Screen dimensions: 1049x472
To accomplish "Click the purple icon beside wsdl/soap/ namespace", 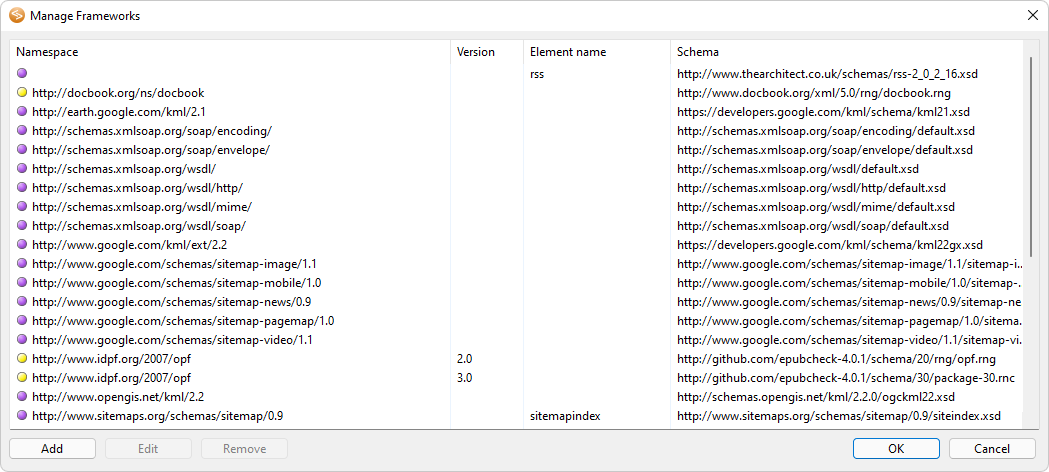I will pyautogui.click(x=22, y=226).
